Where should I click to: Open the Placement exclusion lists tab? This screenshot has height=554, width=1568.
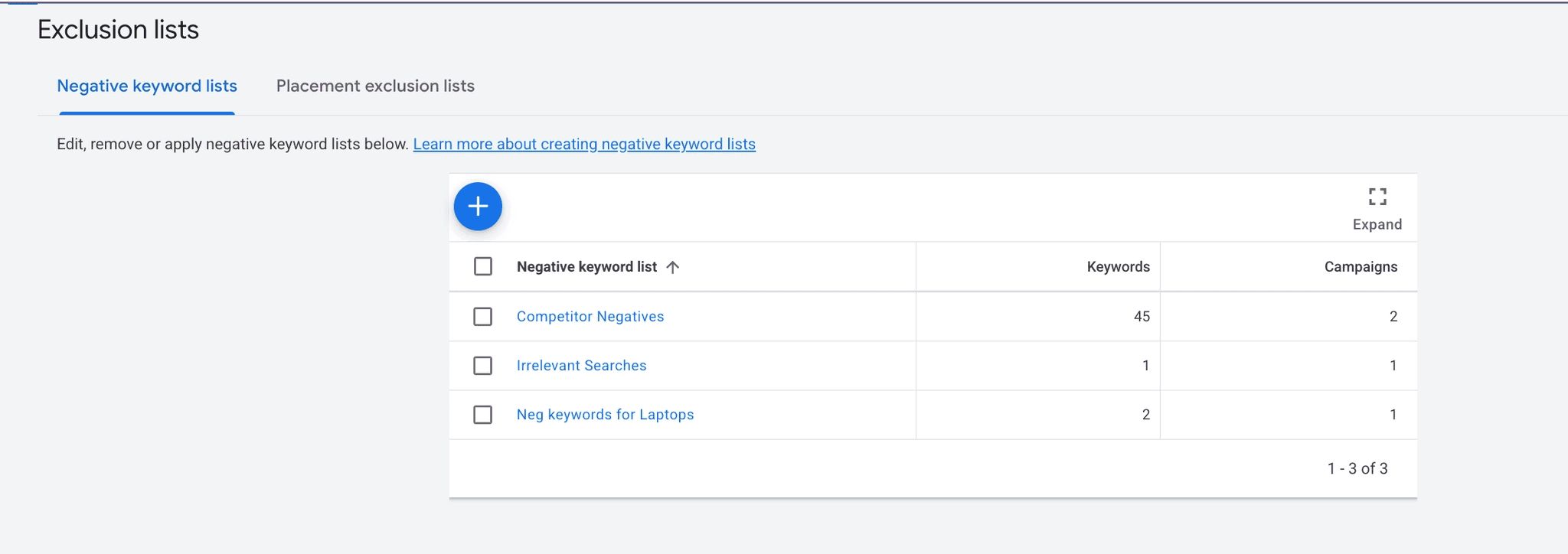375,86
